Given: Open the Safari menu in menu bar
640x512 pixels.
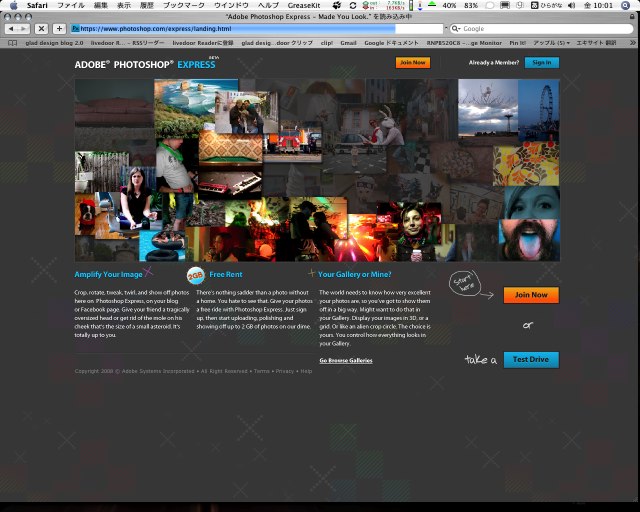Looking at the screenshot, I should click(x=37, y=5).
